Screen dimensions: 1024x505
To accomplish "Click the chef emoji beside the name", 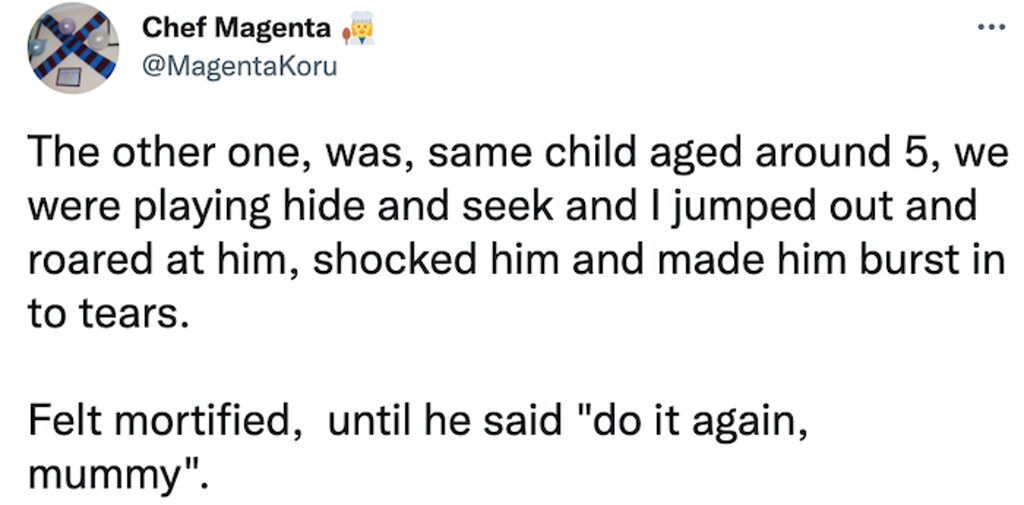I will (x=359, y=29).
